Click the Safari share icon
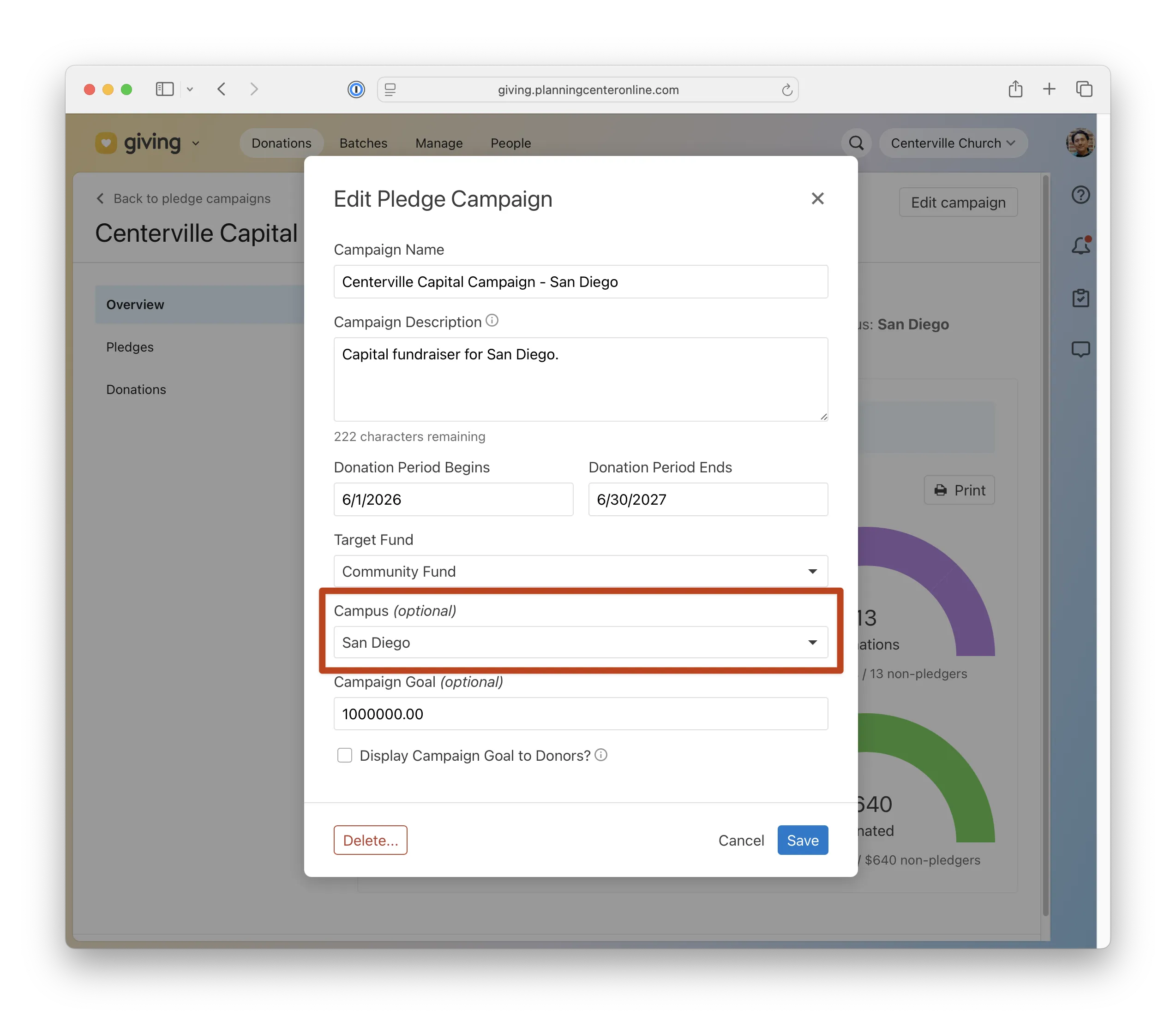This screenshot has width=1176, height=1014. (x=1015, y=89)
